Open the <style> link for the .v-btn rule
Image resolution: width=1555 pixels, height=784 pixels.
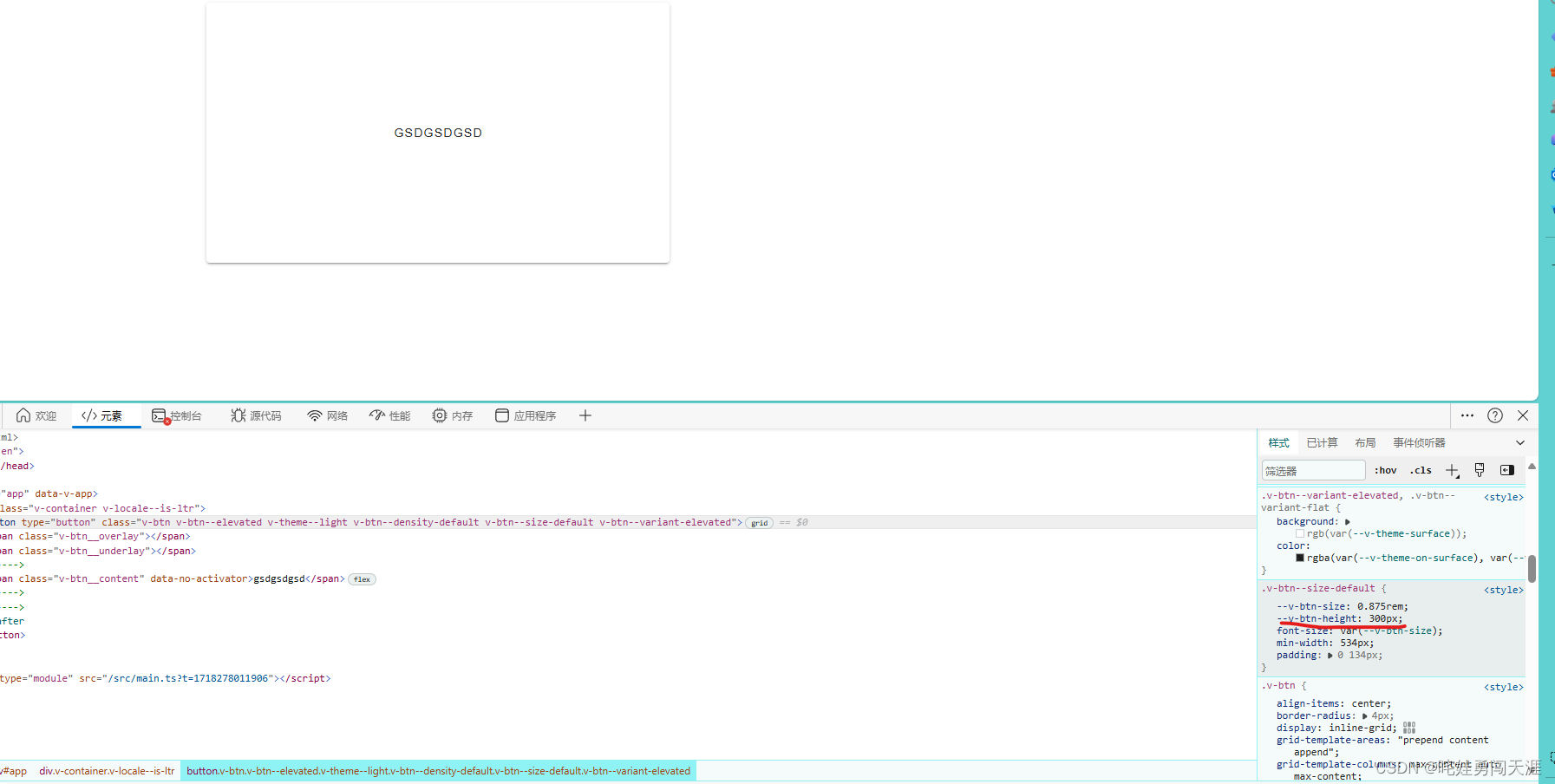(x=1504, y=687)
